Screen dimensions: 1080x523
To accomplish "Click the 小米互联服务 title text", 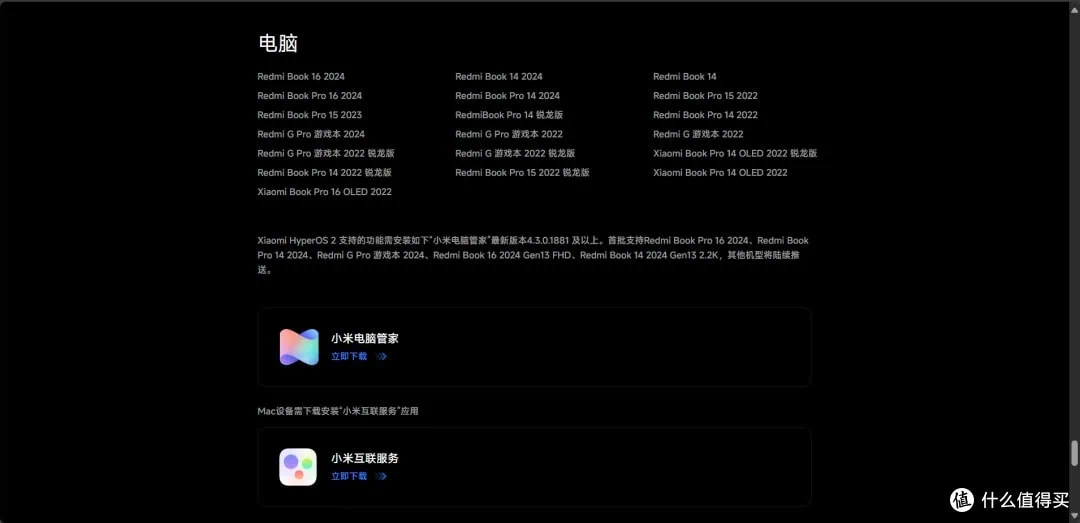I will coord(365,458).
